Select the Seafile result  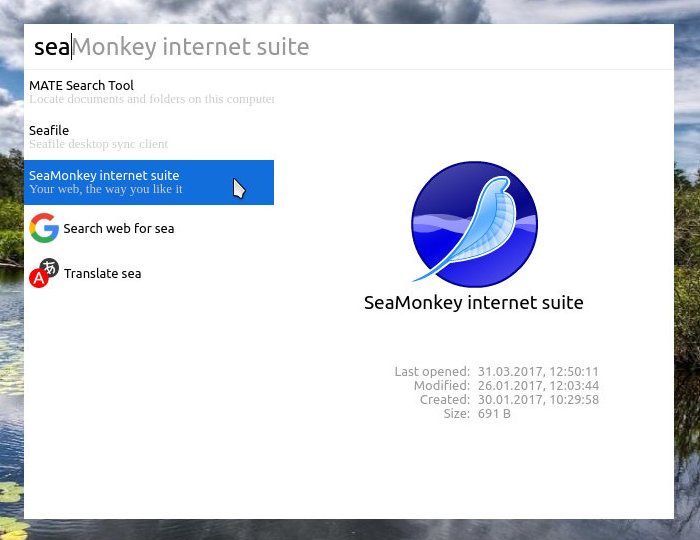click(x=149, y=137)
